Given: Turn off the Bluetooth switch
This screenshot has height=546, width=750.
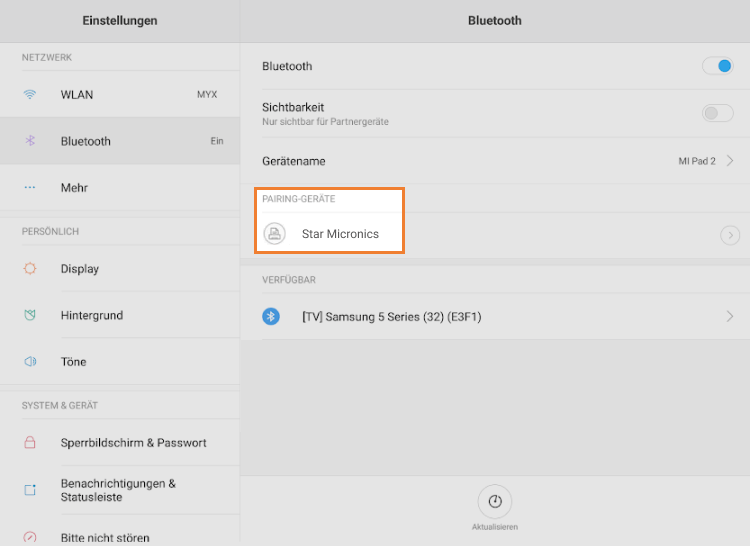Looking at the screenshot, I should 717,66.
